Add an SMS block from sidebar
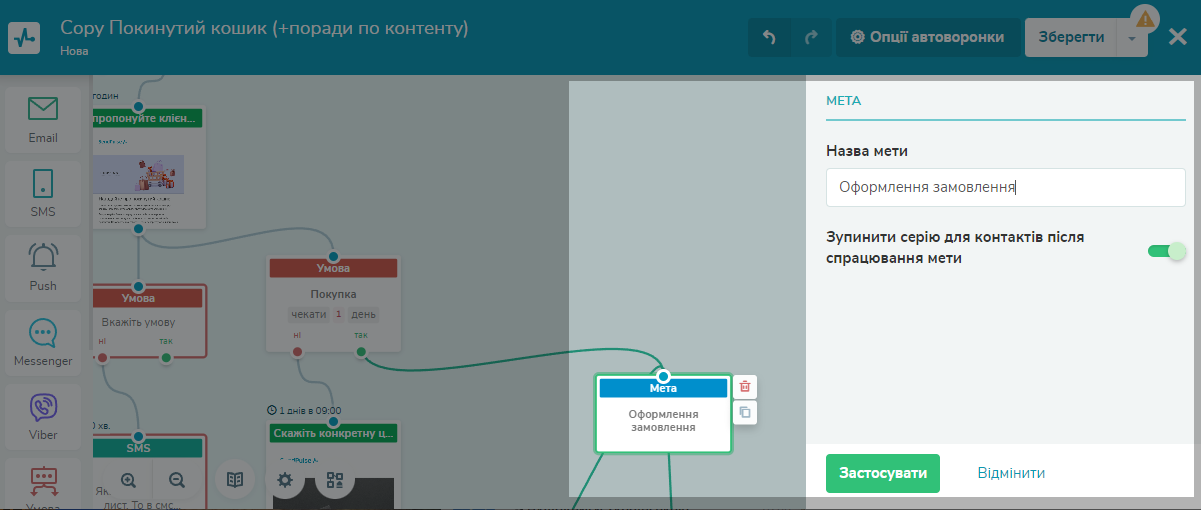The image size is (1201, 510). pos(43,193)
